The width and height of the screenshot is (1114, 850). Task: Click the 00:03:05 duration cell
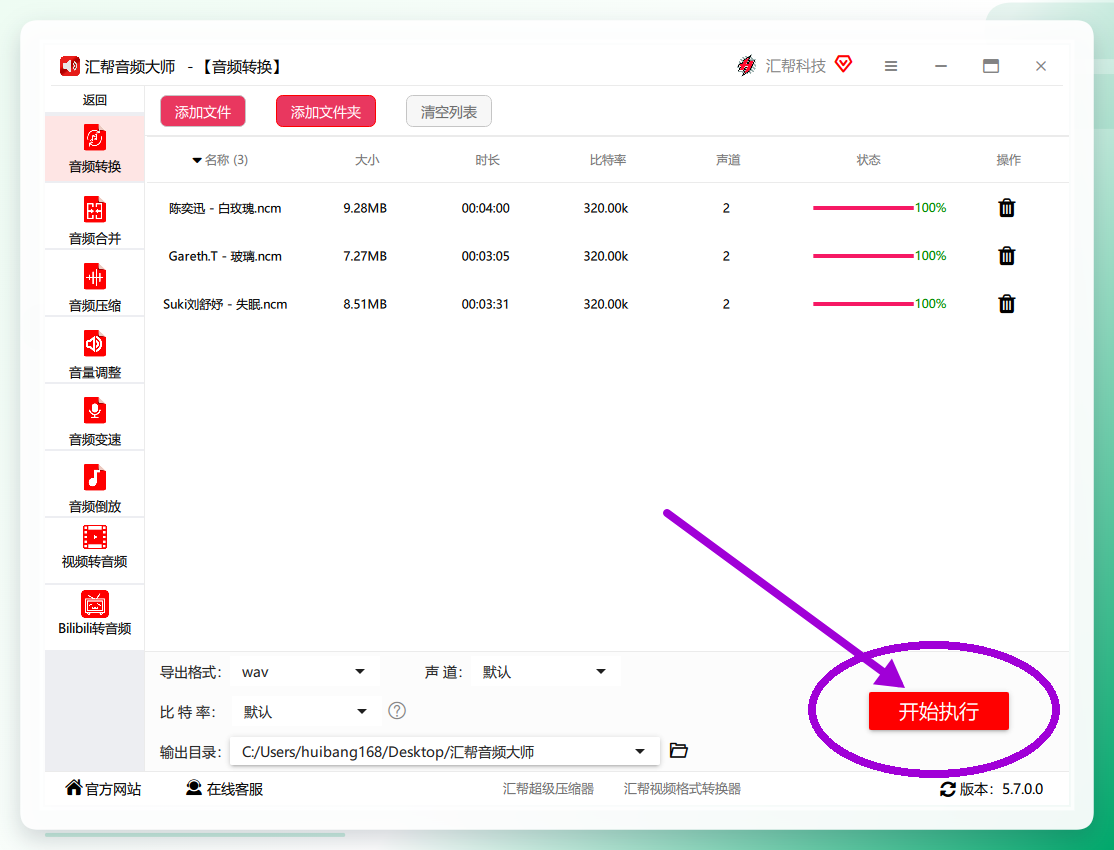coord(485,256)
